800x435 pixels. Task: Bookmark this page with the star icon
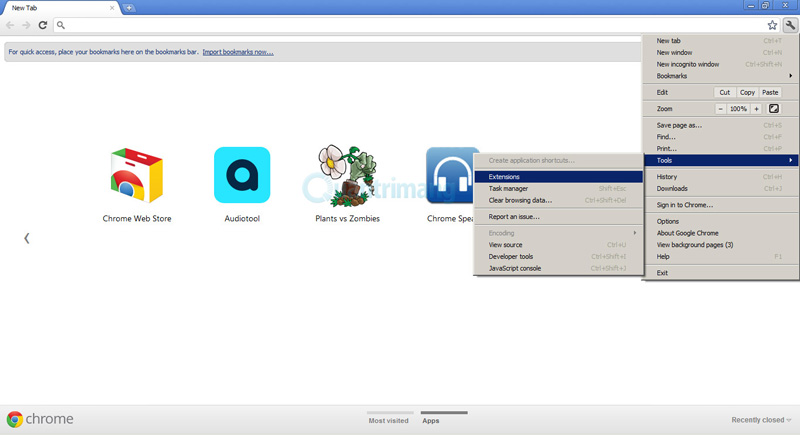(772, 25)
